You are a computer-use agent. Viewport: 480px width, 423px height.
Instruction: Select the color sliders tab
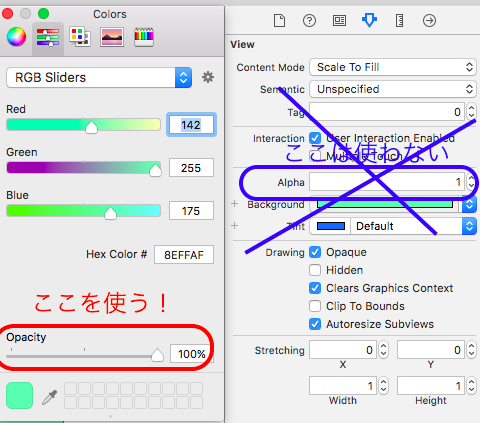pyautogui.click(x=48, y=37)
